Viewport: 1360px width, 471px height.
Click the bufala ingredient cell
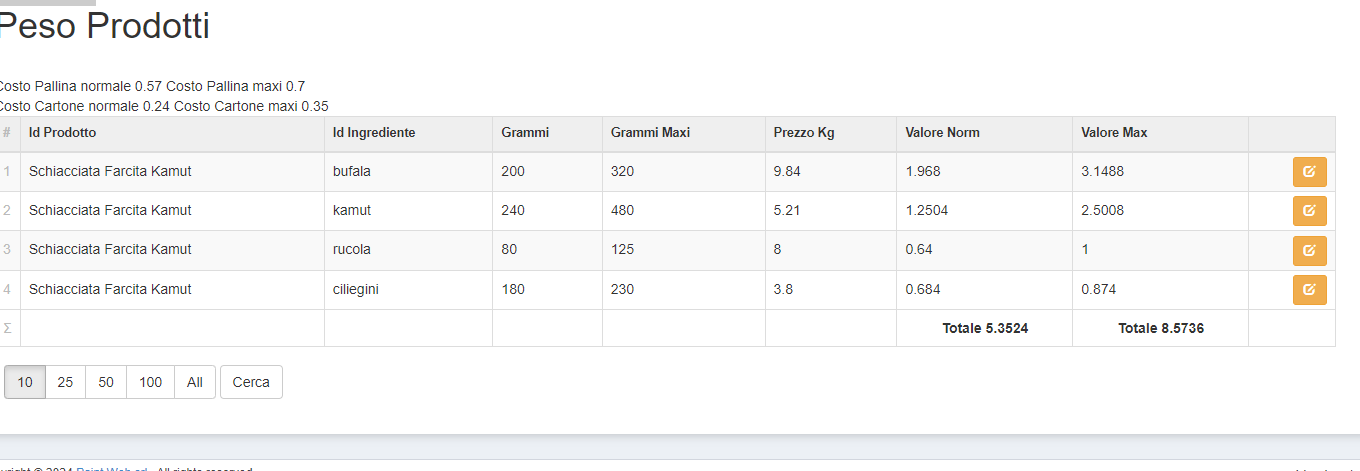point(352,172)
